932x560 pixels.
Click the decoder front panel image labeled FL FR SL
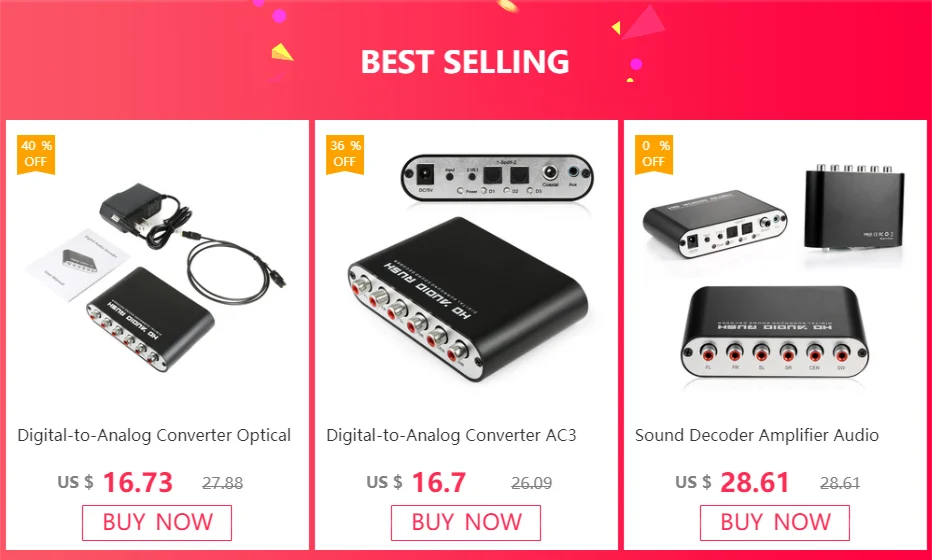(x=774, y=331)
